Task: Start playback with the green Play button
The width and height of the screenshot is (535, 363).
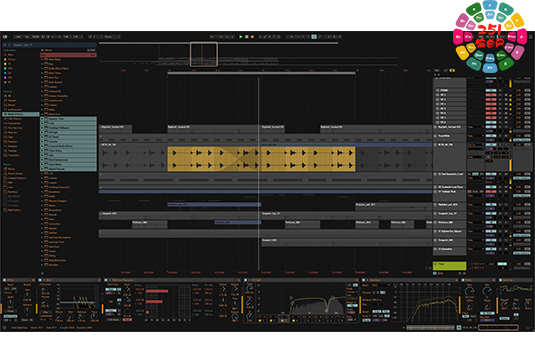Action: pos(241,37)
